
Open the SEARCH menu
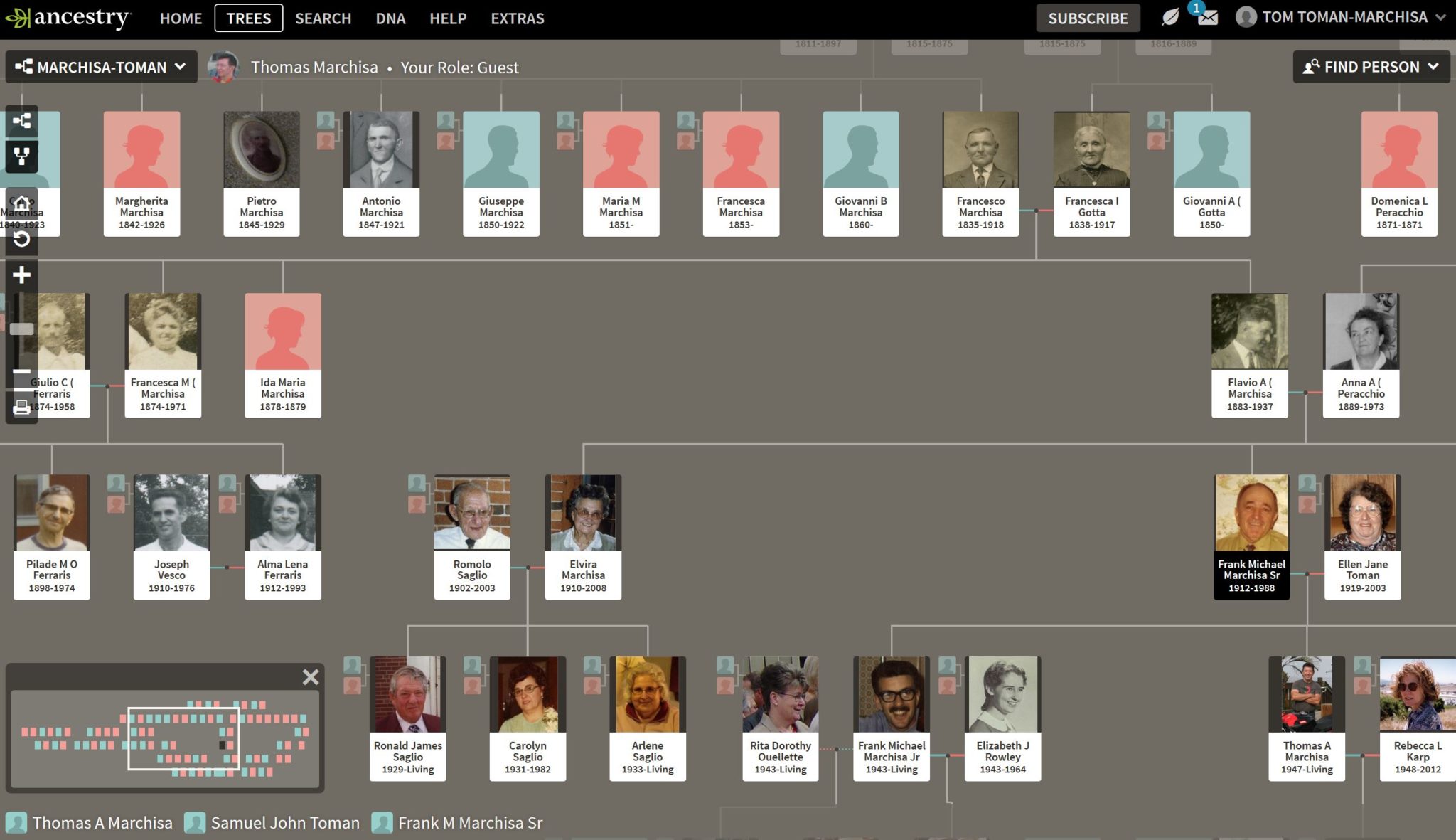click(x=323, y=18)
